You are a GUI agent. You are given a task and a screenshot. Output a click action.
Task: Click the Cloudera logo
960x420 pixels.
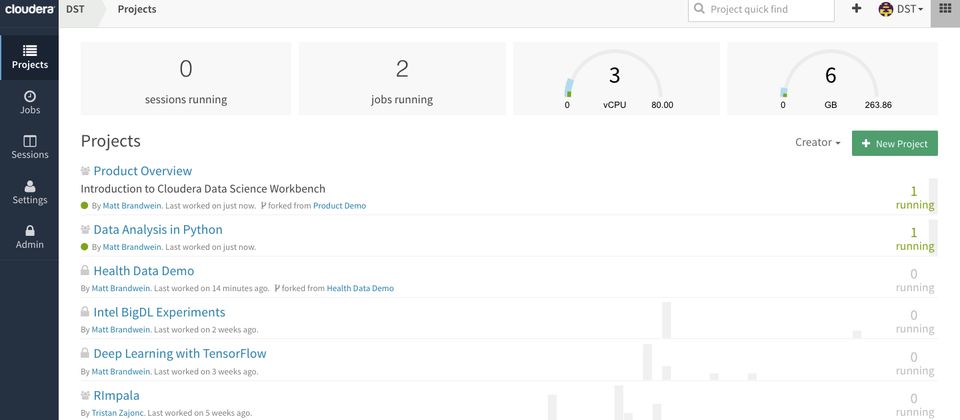(x=29, y=9)
